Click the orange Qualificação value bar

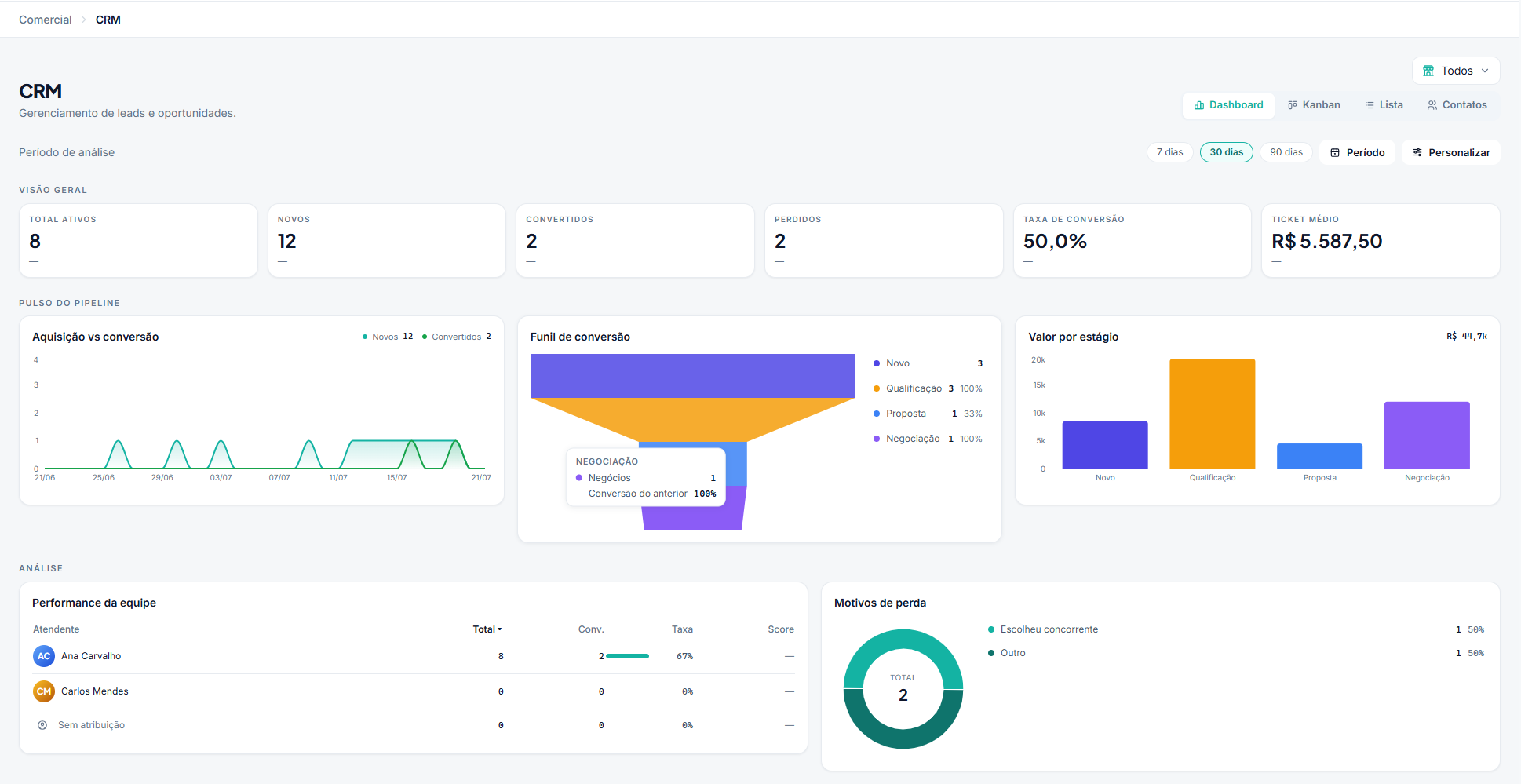1213,414
